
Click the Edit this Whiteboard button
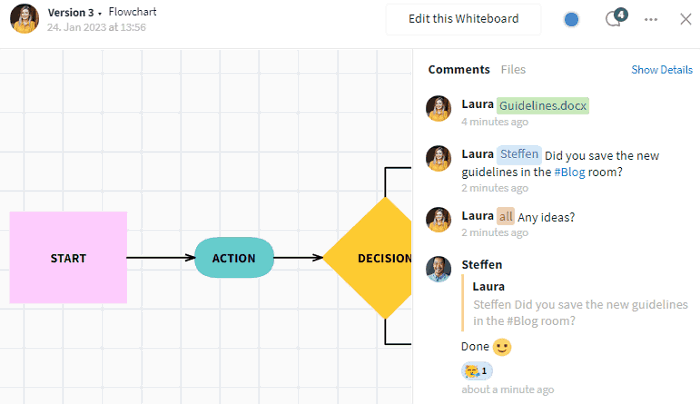tap(463, 19)
